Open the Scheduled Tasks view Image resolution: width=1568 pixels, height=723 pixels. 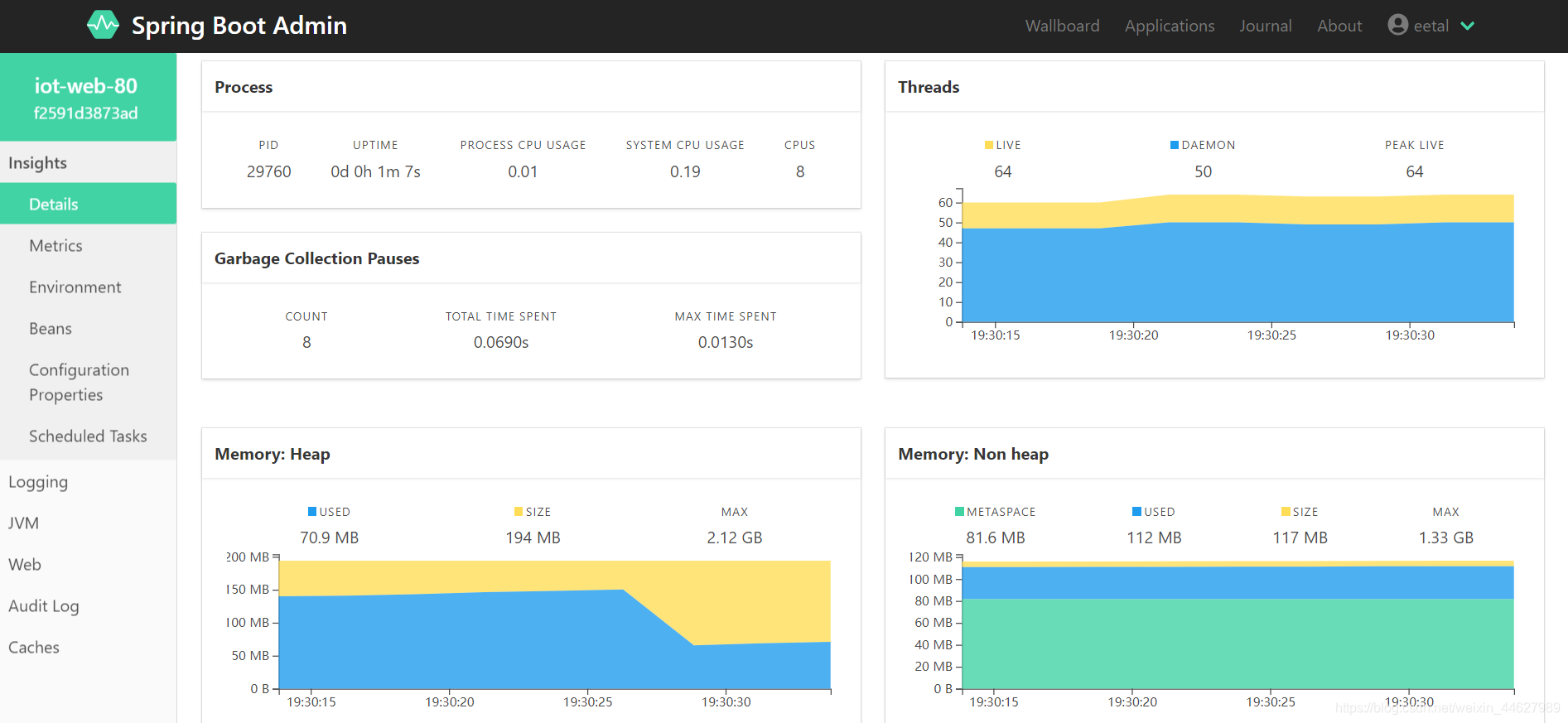pos(88,436)
